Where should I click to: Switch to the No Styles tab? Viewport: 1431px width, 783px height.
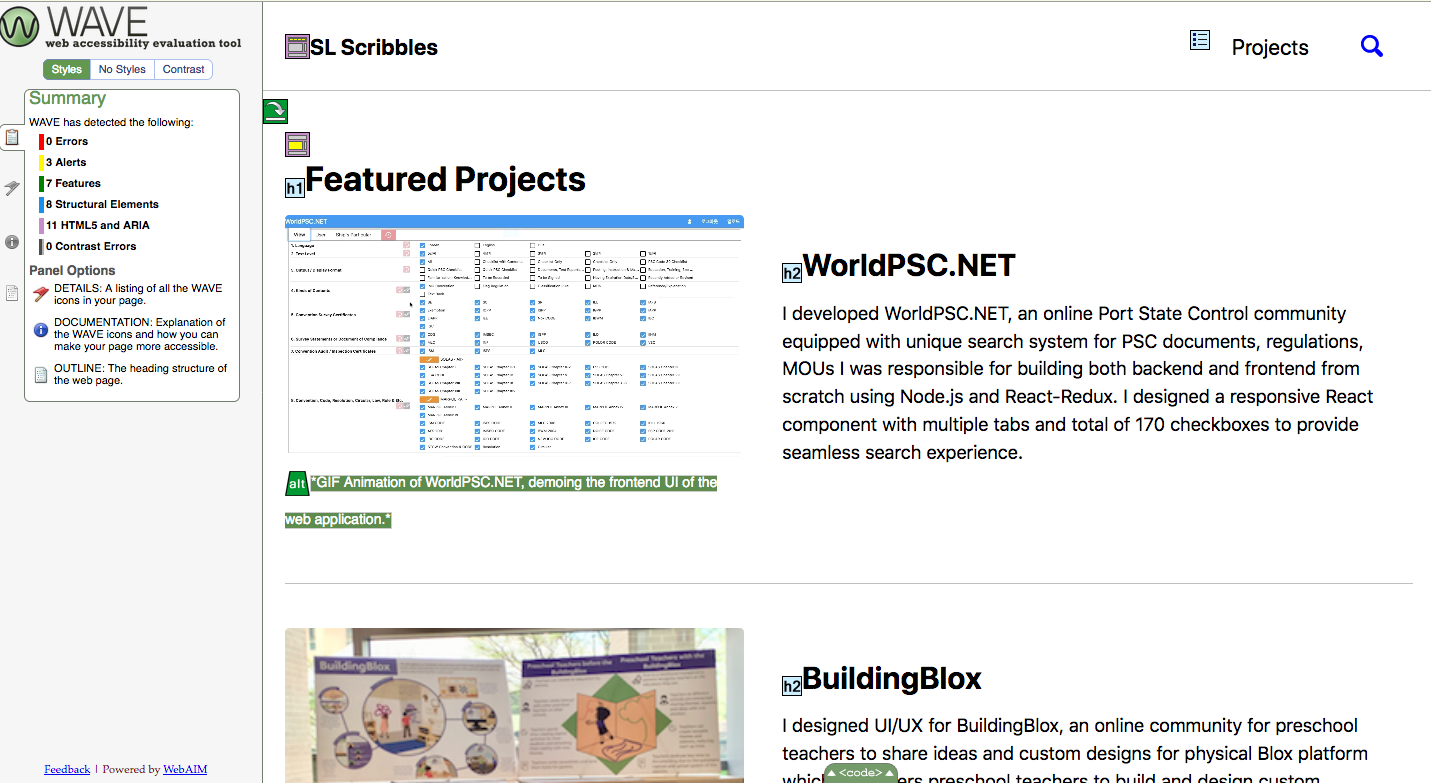click(x=122, y=69)
